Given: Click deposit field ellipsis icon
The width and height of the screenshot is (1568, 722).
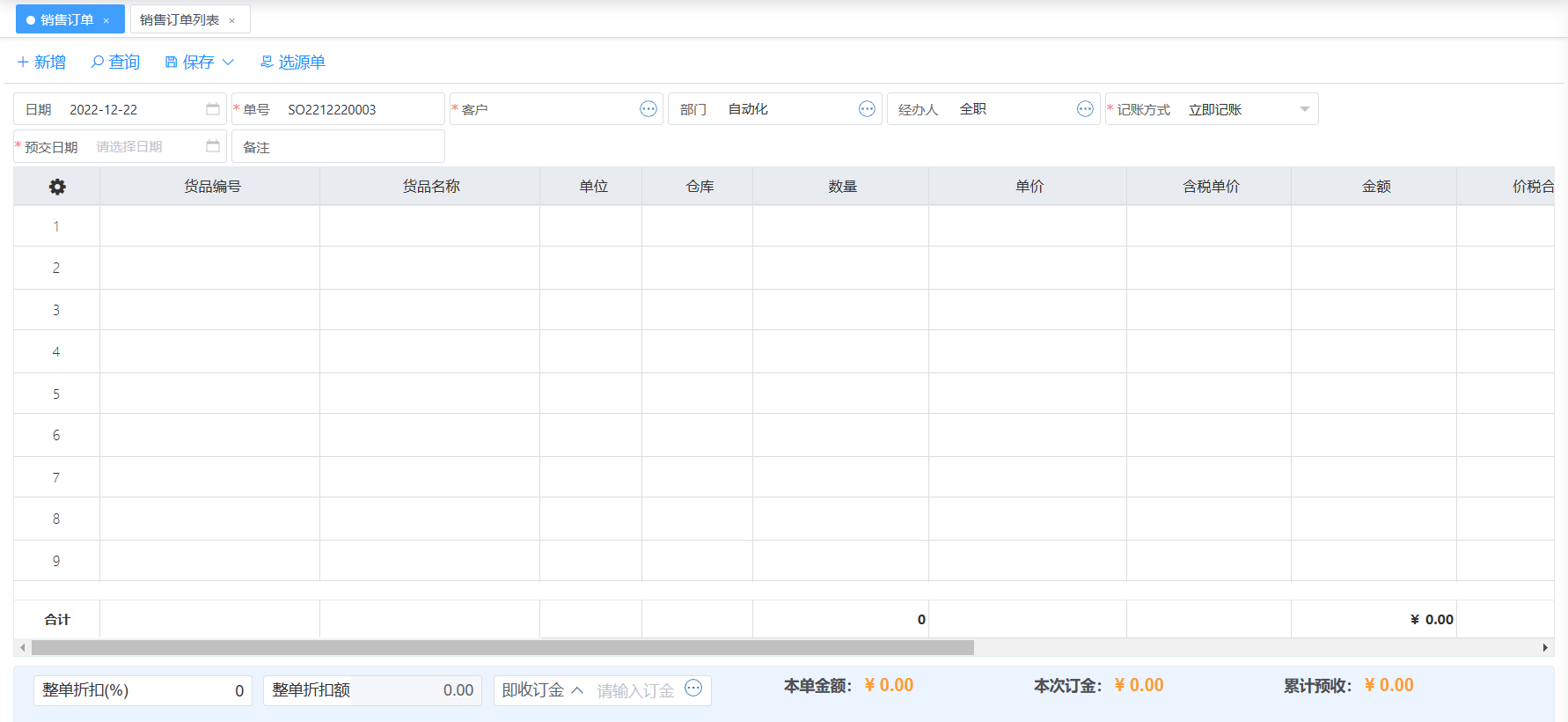Looking at the screenshot, I should [693, 689].
